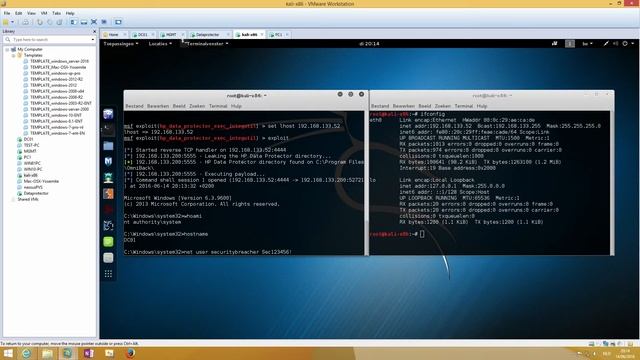This screenshot has width=640, height=360.
Task: Click the manage snapshots toolbar icon
Action: [59, 22]
